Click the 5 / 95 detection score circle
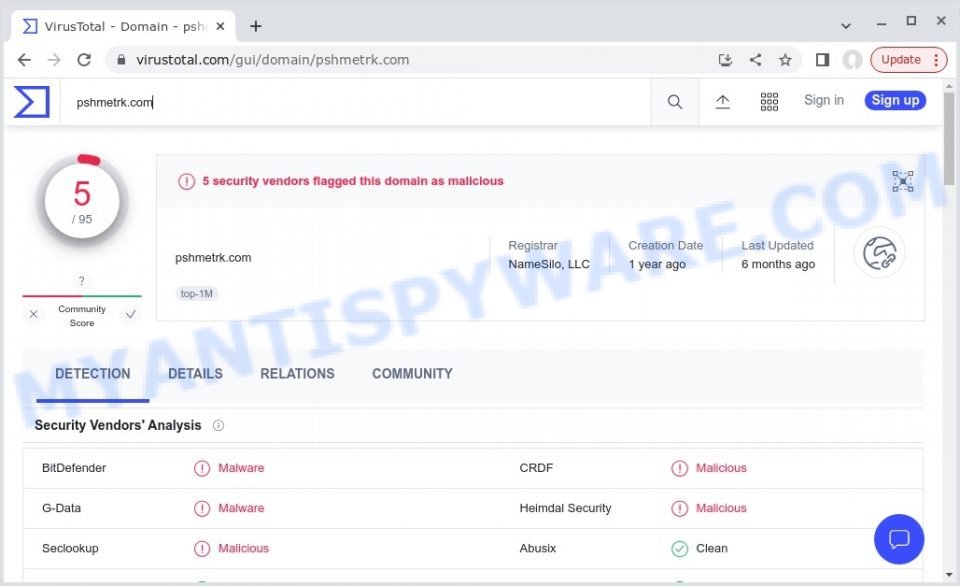The width and height of the screenshot is (960, 586). coord(82,201)
